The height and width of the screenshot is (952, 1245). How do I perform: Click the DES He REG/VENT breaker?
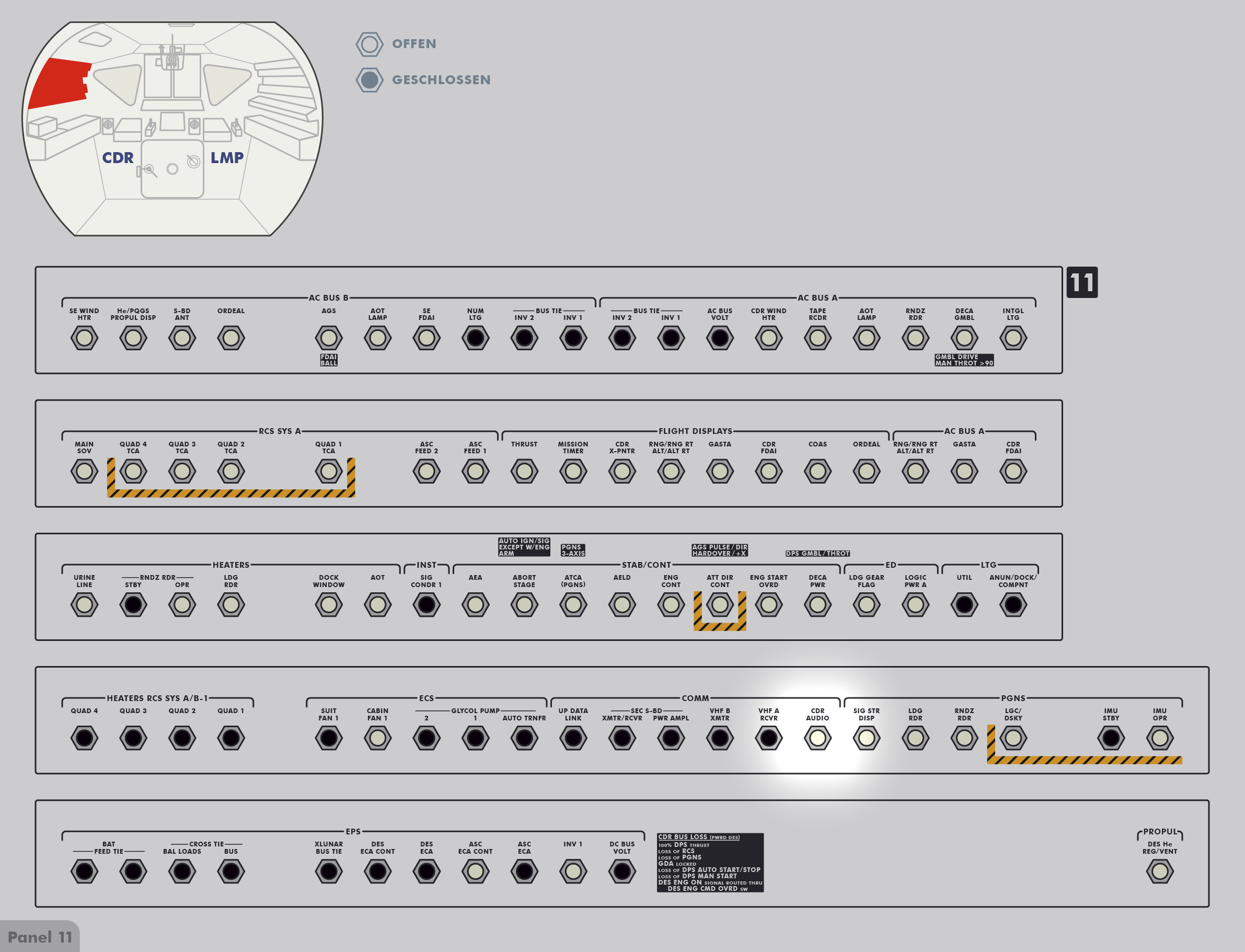1159,871
